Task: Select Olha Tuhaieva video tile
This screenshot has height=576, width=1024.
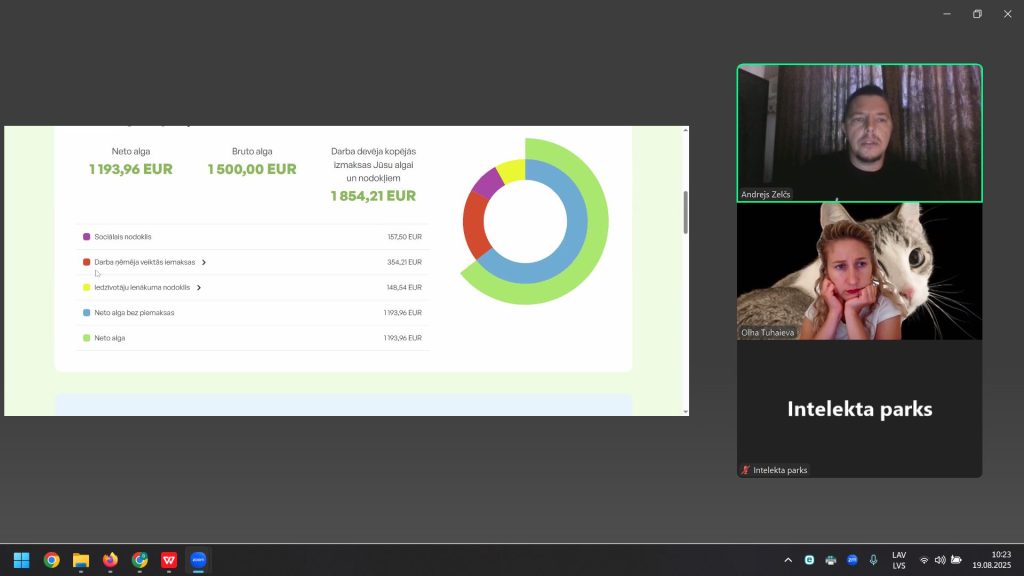Action: [859, 271]
